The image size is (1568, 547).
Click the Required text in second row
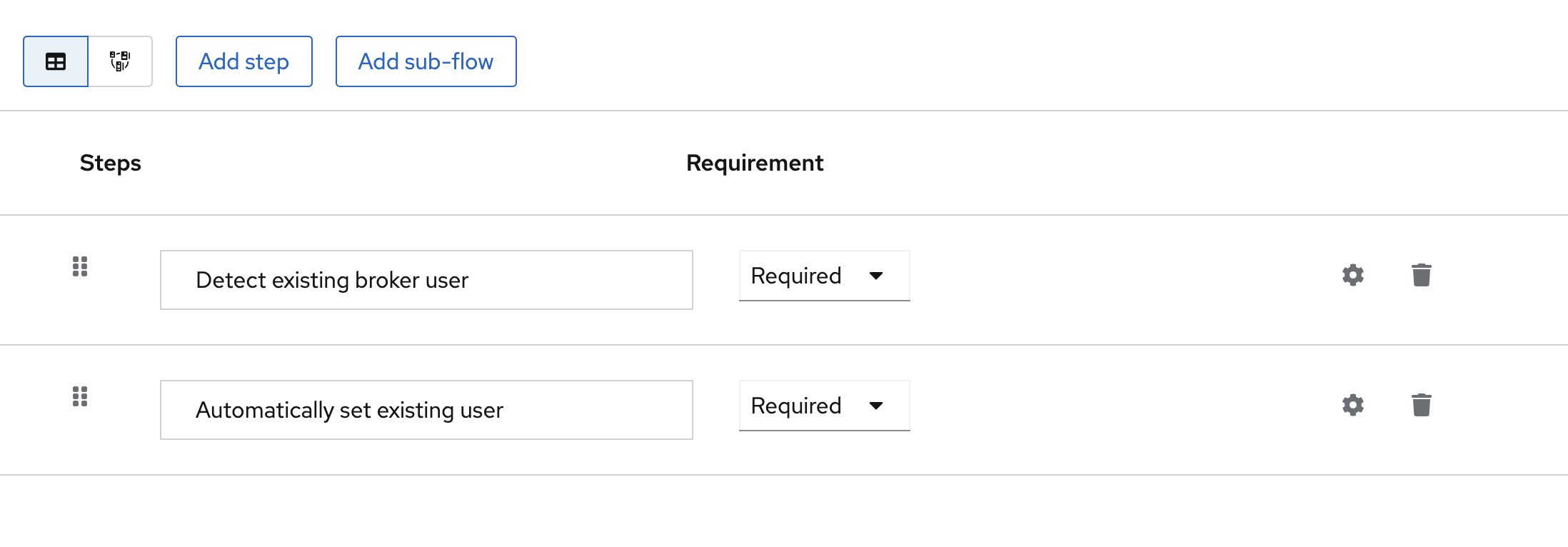pyautogui.click(x=796, y=406)
